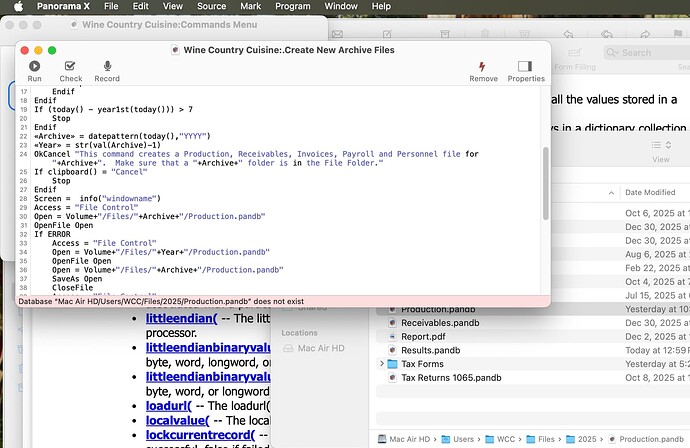Expand the Tax Forms folder
The height and width of the screenshot is (448, 690).
pyautogui.click(x=382, y=365)
